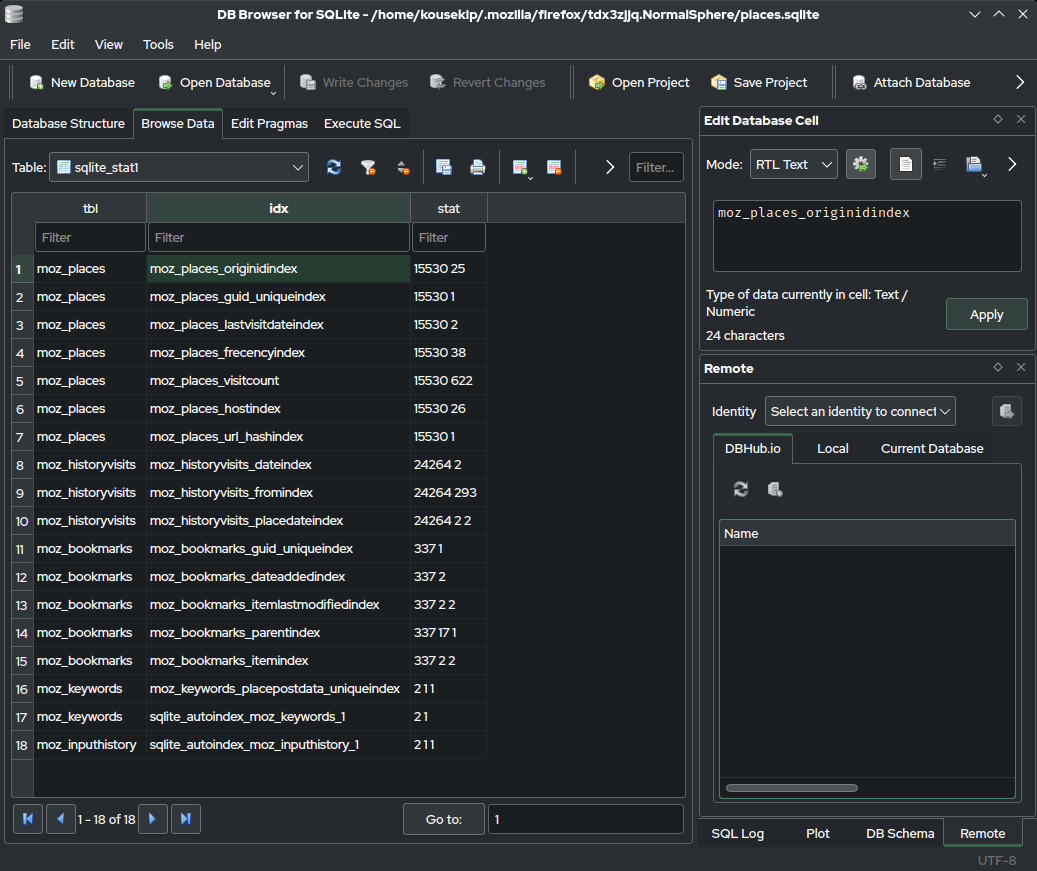The image size is (1037, 871).
Task: Go to the first page of records
Action: (x=28, y=819)
